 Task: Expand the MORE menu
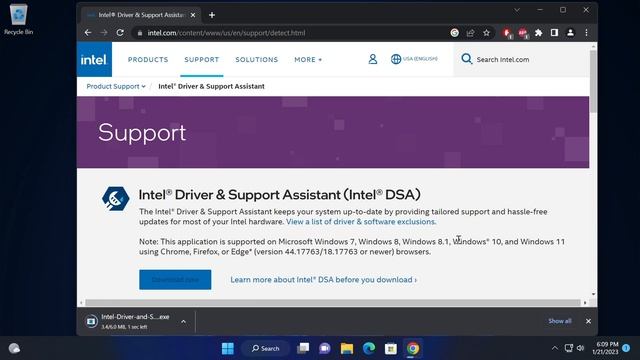click(x=308, y=60)
